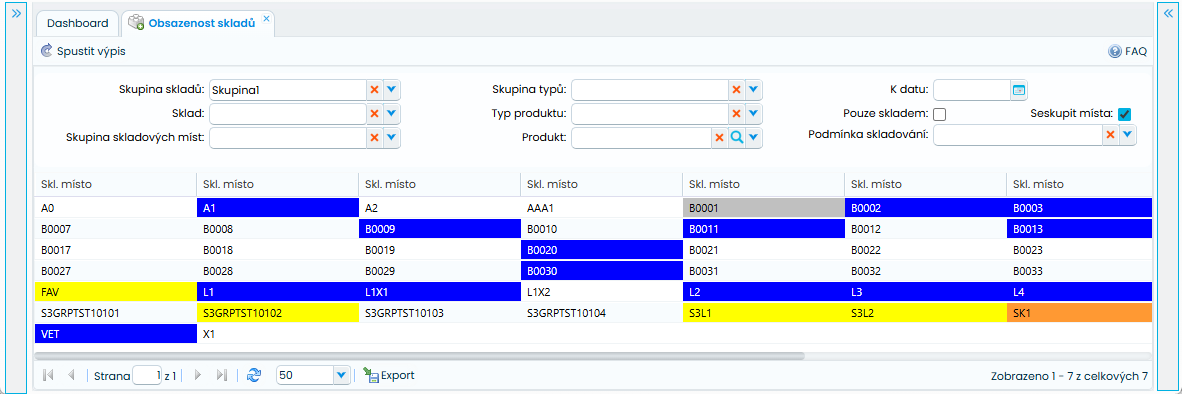Viewport: 1182px width, 394px height.
Task: Focus the Produkt input field
Action: click(641, 138)
